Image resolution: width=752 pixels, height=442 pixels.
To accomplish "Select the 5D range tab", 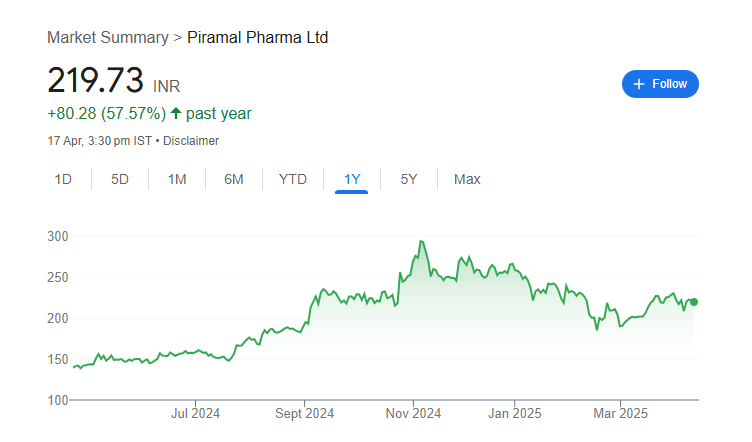I will [120, 179].
